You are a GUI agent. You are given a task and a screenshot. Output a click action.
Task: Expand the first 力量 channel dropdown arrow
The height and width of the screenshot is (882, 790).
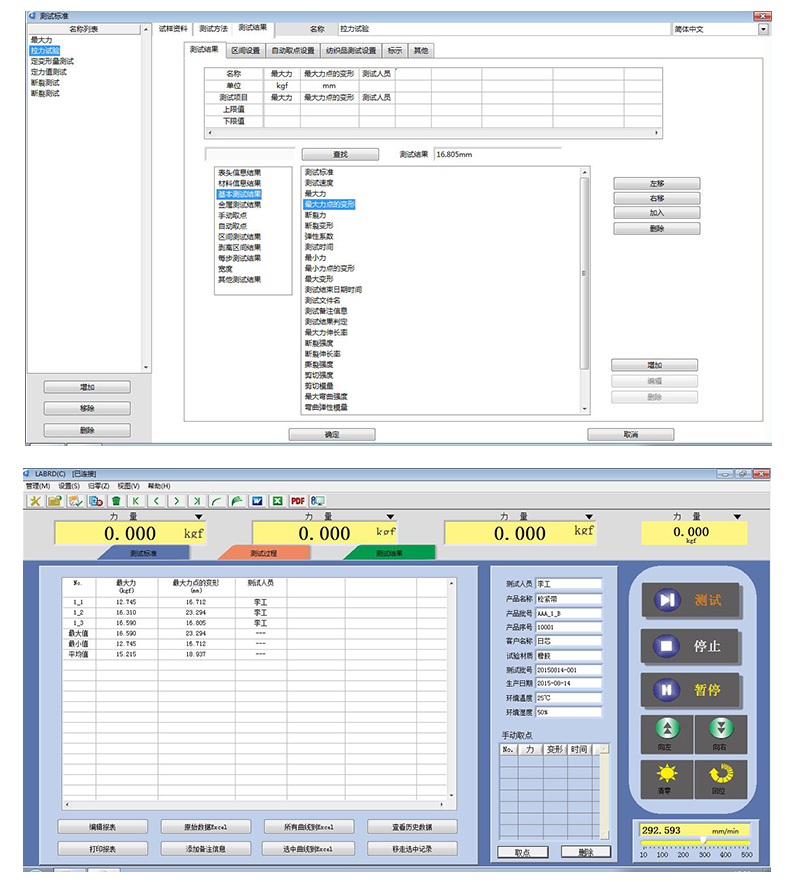coord(198,517)
